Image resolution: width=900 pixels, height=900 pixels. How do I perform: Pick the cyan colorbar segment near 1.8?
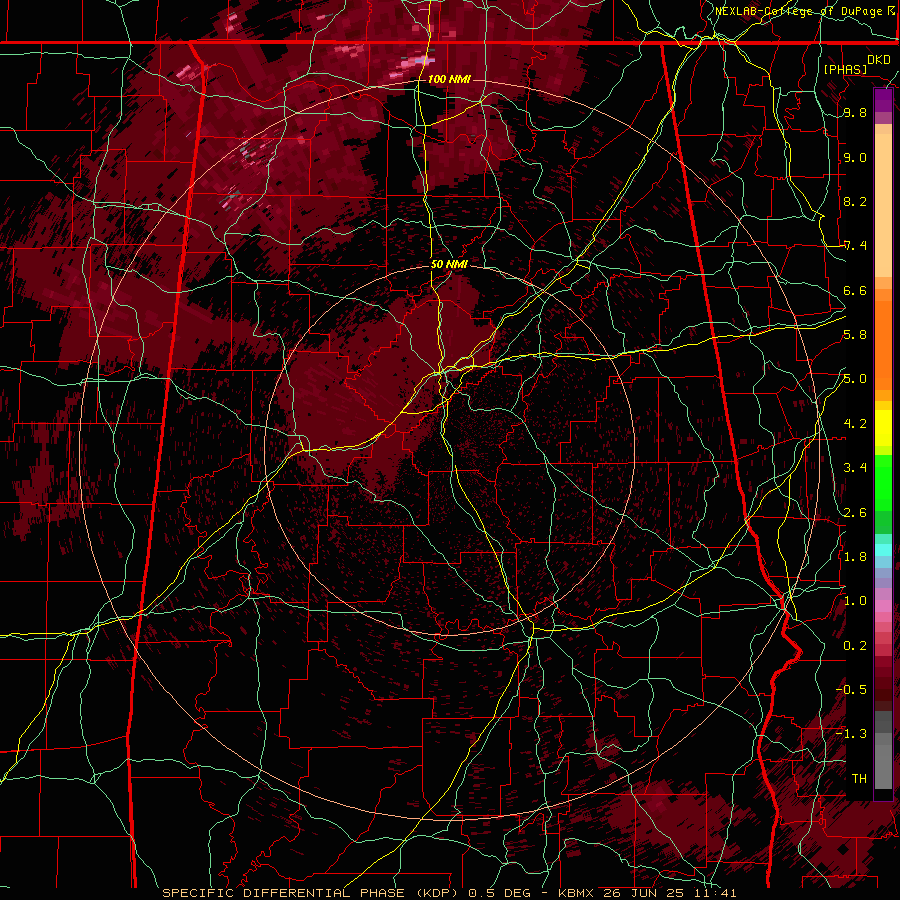pos(883,550)
